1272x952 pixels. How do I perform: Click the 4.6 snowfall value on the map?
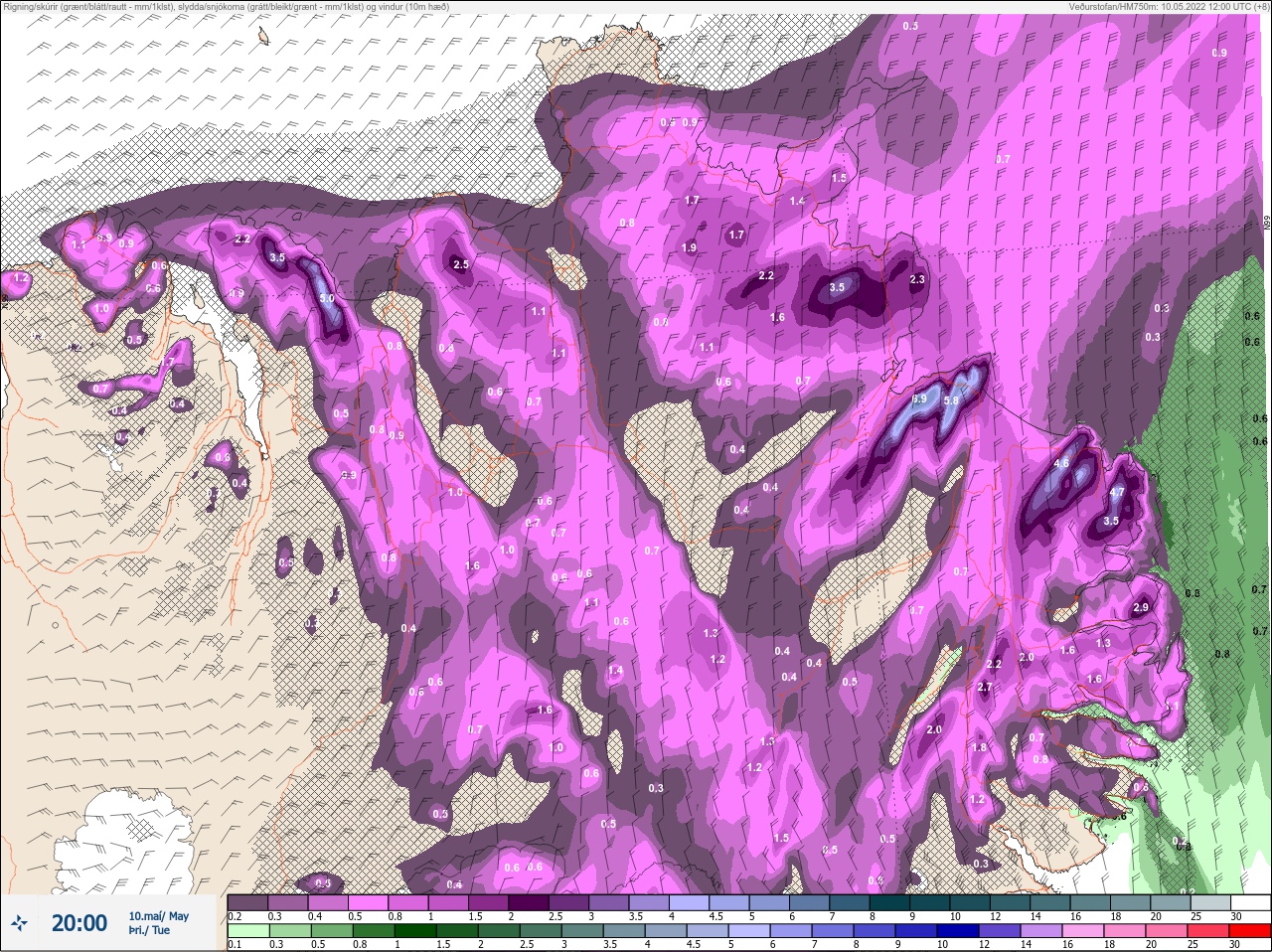[x=1061, y=463]
